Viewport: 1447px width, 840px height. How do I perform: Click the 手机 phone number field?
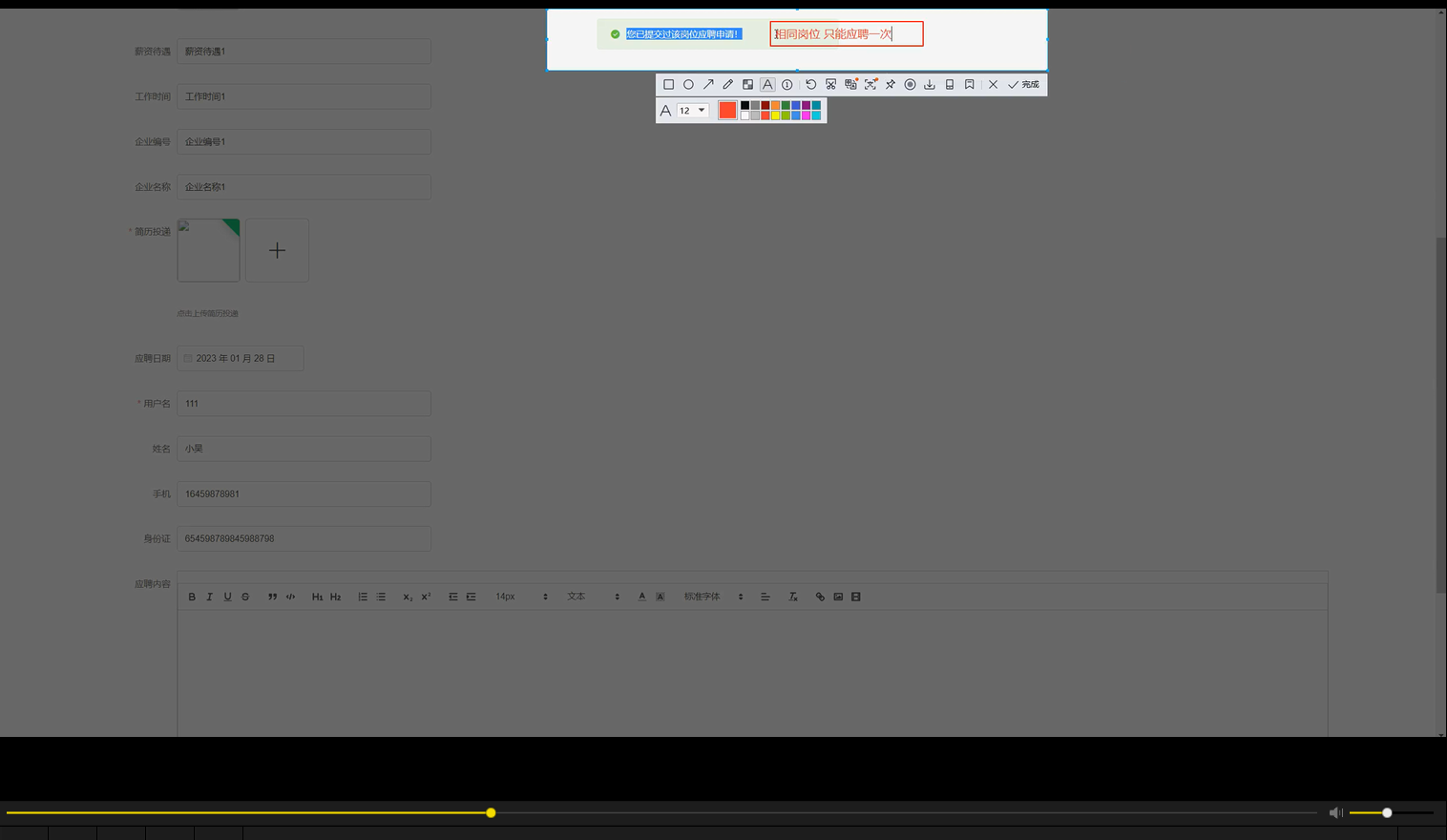[304, 493]
